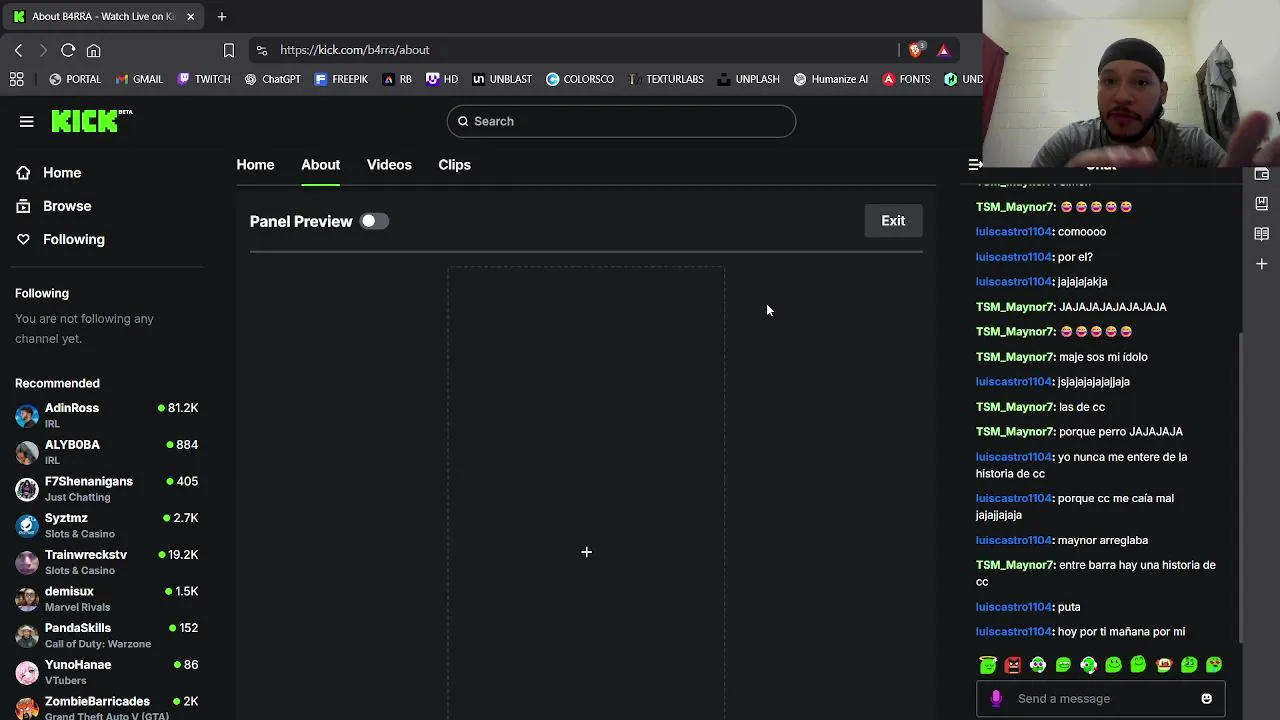This screenshot has width=1280, height=720.
Task: Select the About channel tab
Action: point(321,165)
